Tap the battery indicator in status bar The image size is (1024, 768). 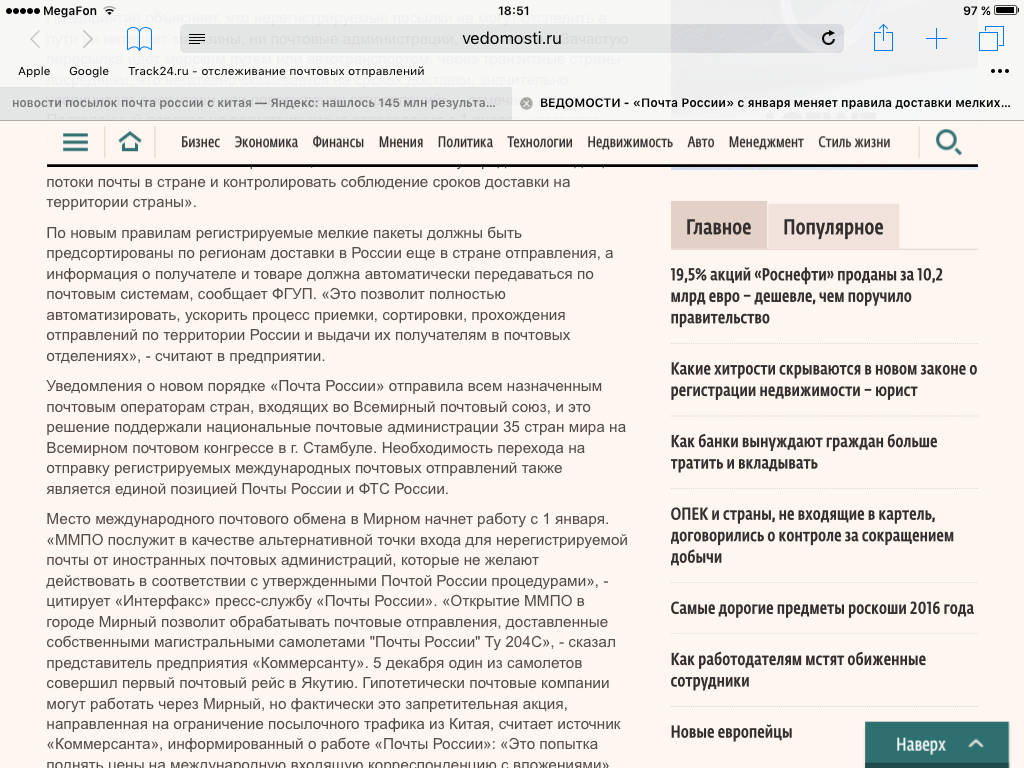[1005, 10]
